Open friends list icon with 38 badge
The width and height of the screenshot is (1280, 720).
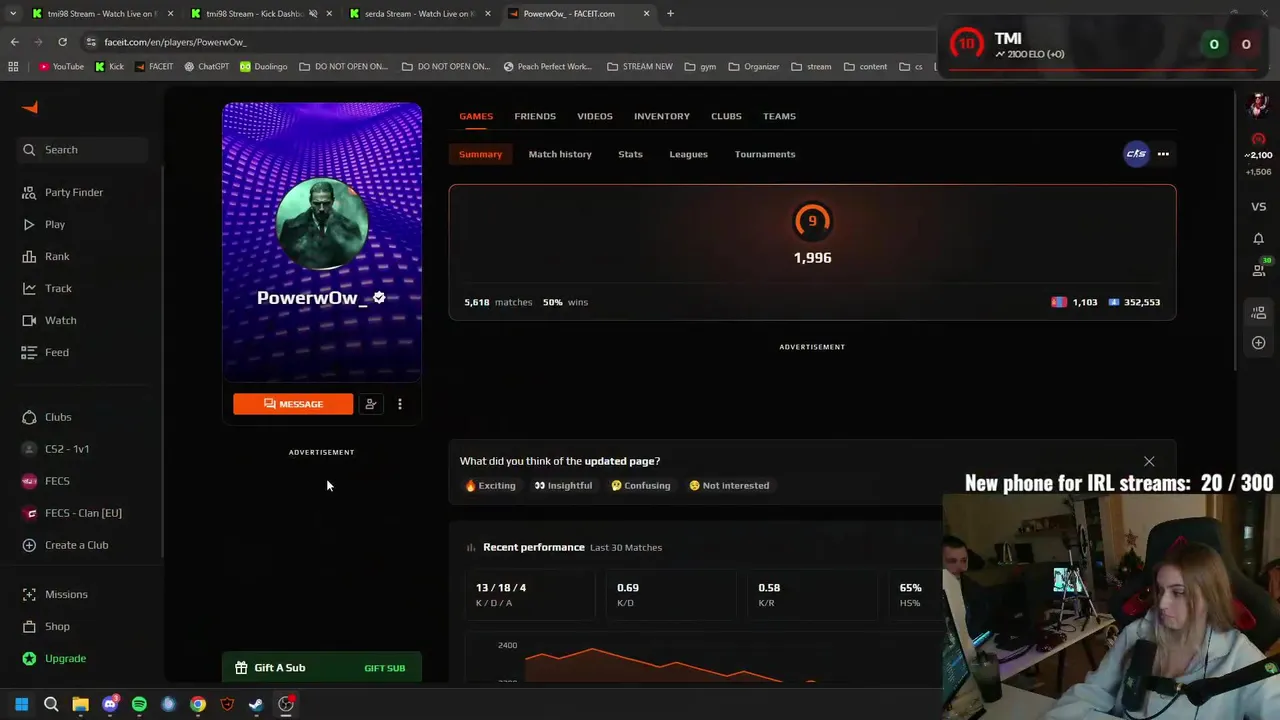click(x=1259, y=268)
